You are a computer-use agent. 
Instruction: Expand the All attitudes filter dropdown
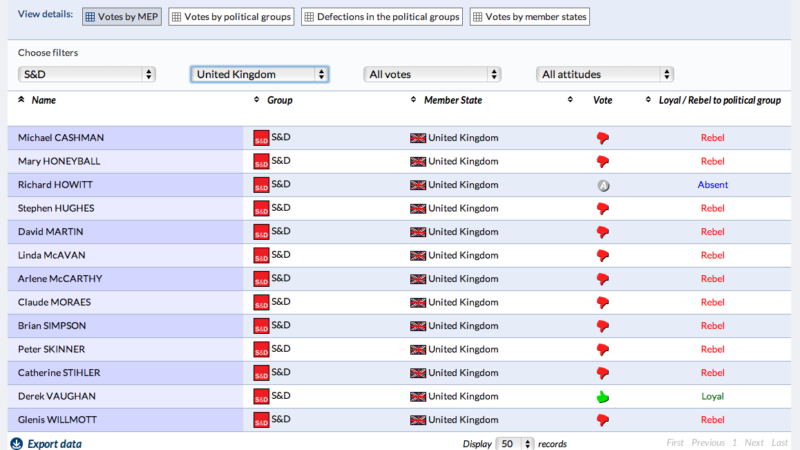[604, 74]
